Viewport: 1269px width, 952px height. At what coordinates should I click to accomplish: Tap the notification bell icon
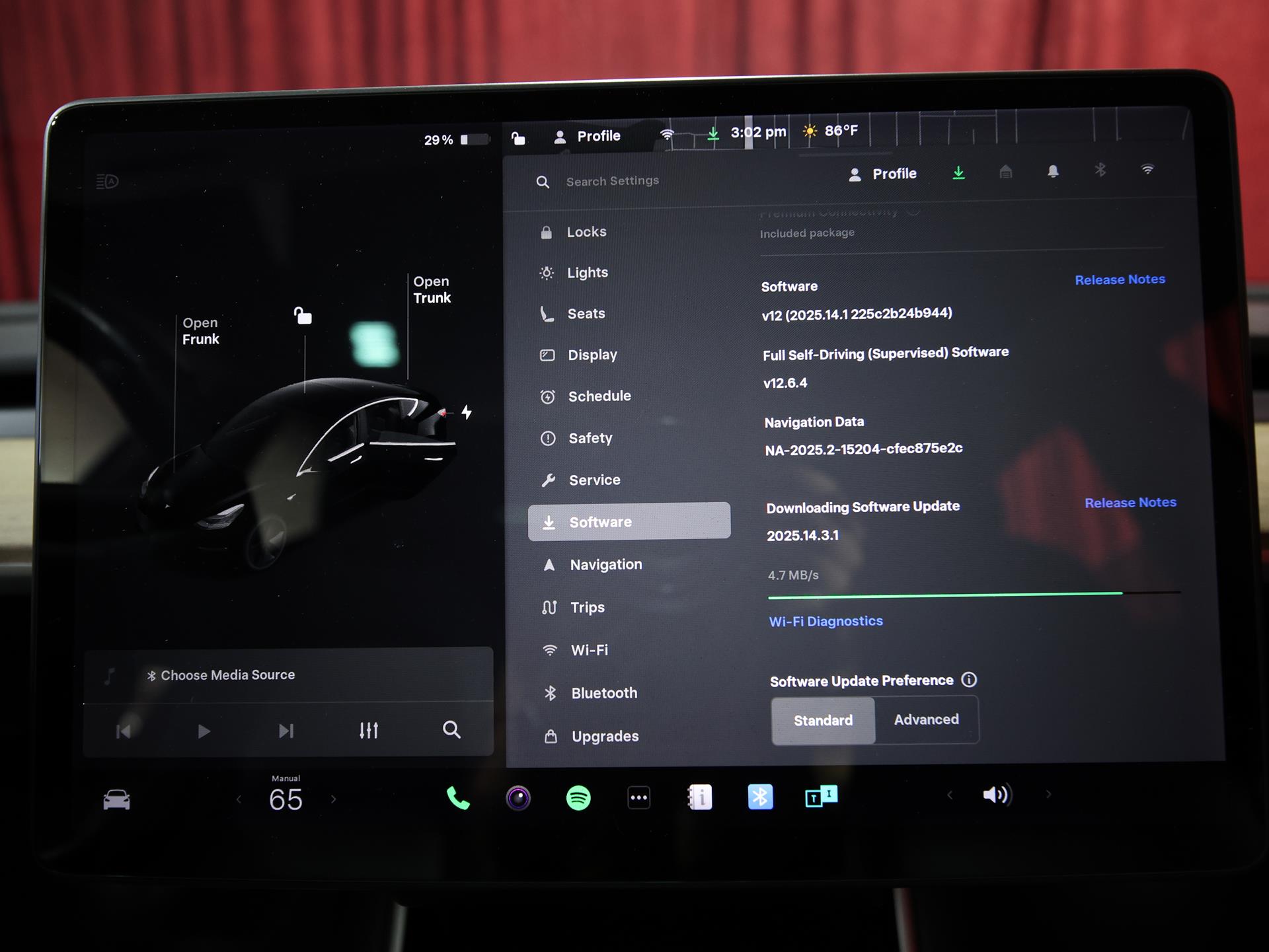pos(1053,172)
